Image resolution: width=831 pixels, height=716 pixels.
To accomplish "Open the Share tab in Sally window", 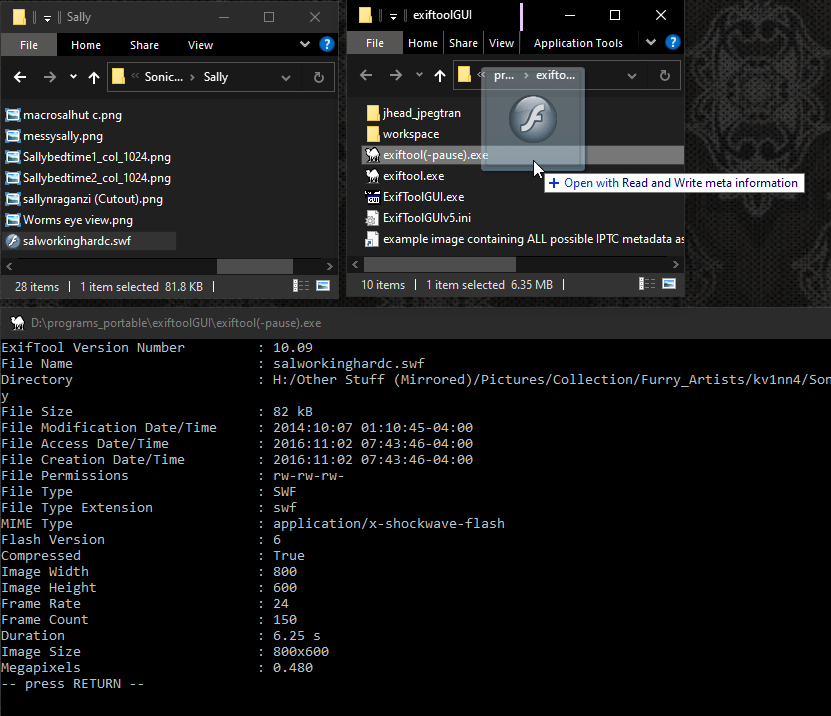I will 144,45.
